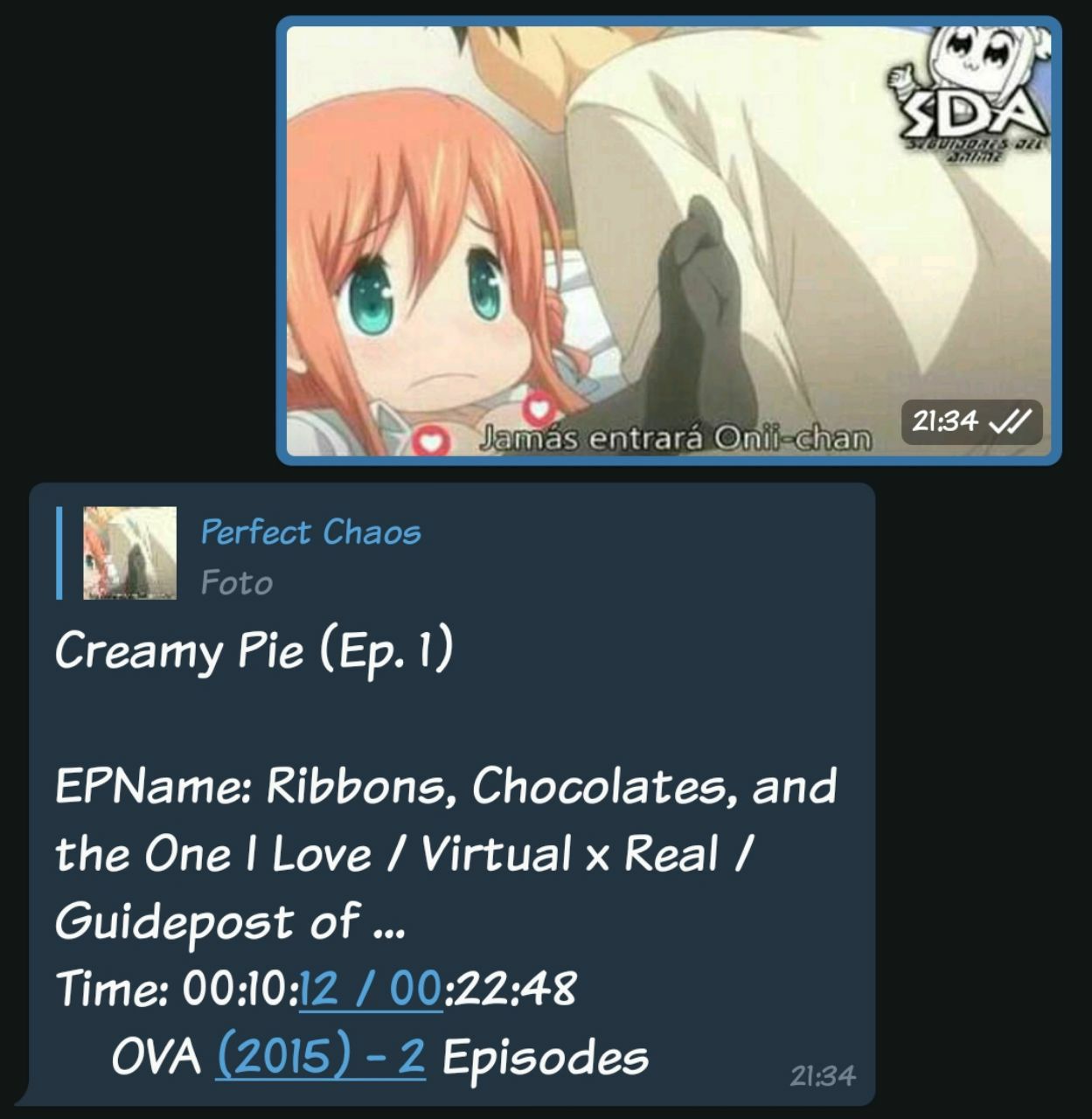
Task: Open the quoted reply photo thumbnail
Action: coord(129,553)
